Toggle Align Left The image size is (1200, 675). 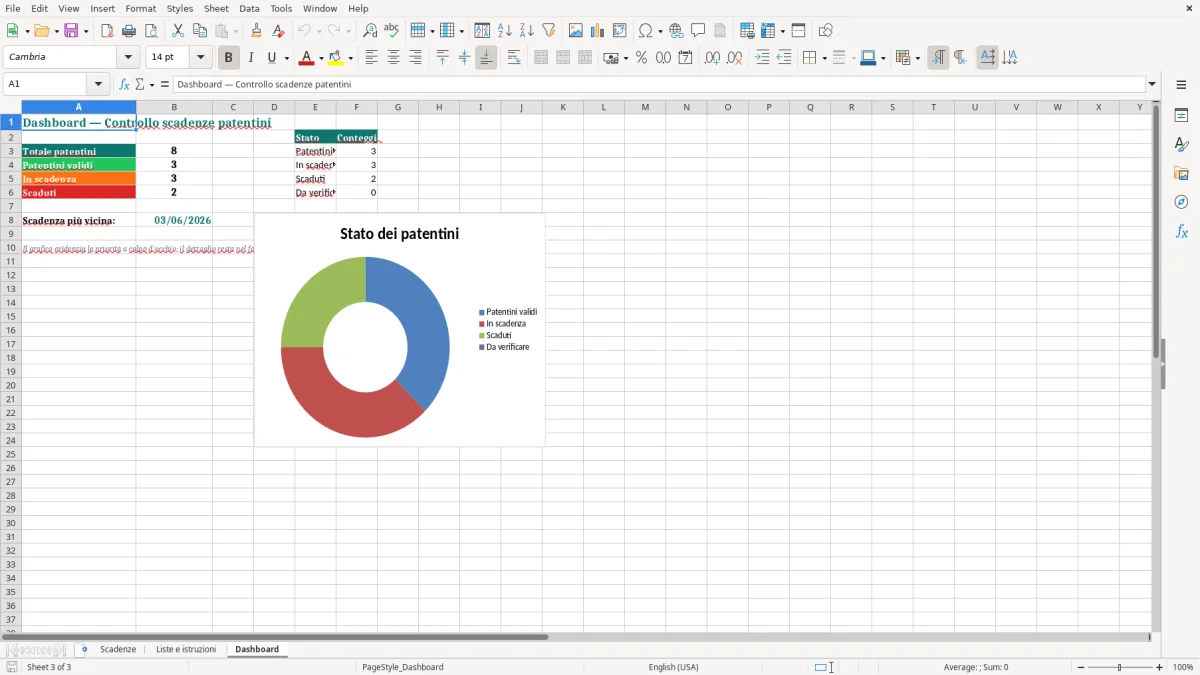[x=371, y=58]
